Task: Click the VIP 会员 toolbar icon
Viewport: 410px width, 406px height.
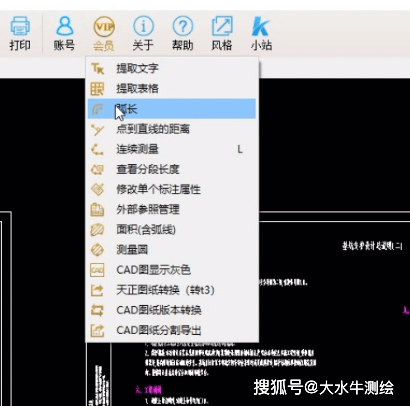Action: [x=104, y=26]
